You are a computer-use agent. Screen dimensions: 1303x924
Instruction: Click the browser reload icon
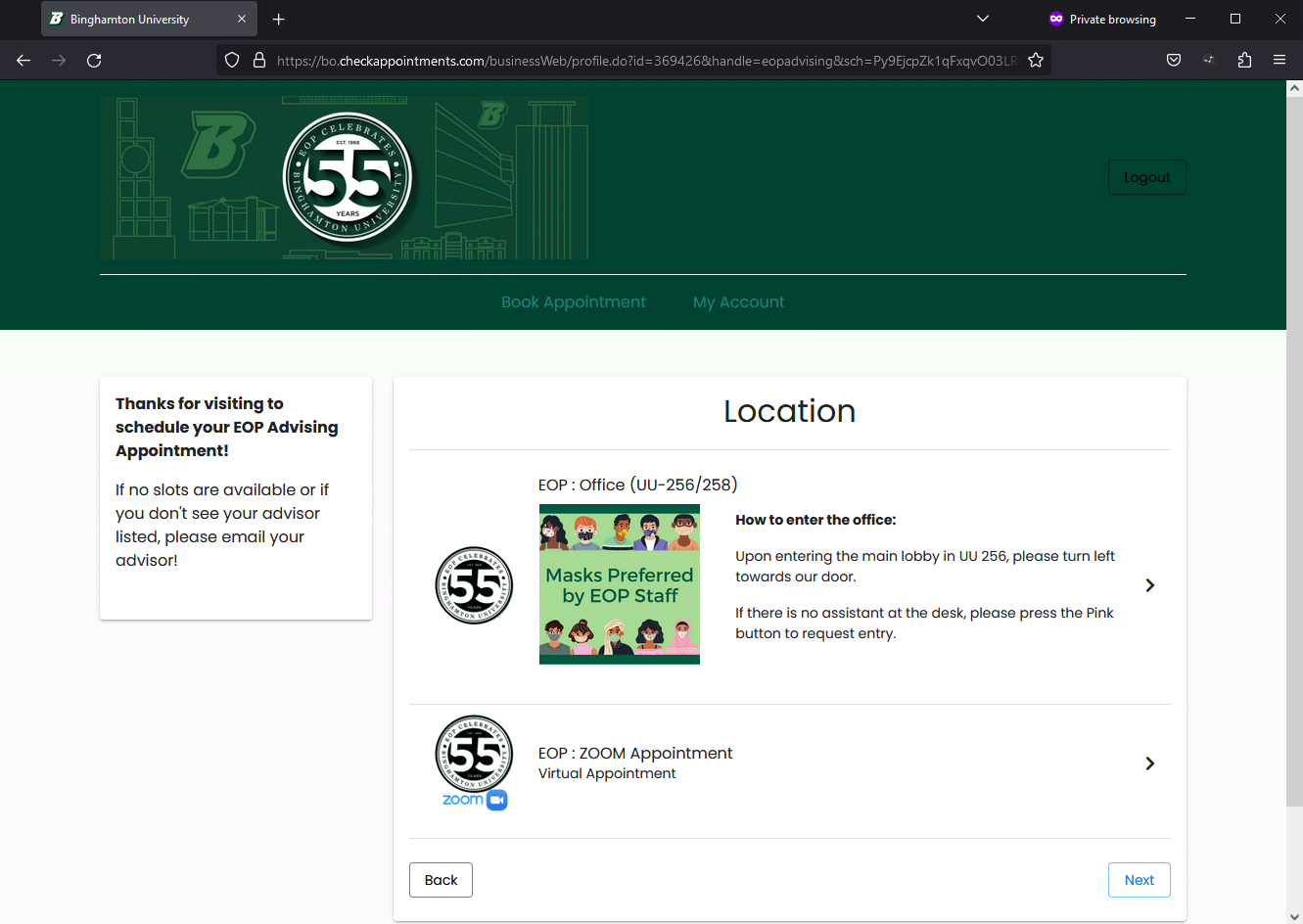pyautogui.click(x=94, y=61)
